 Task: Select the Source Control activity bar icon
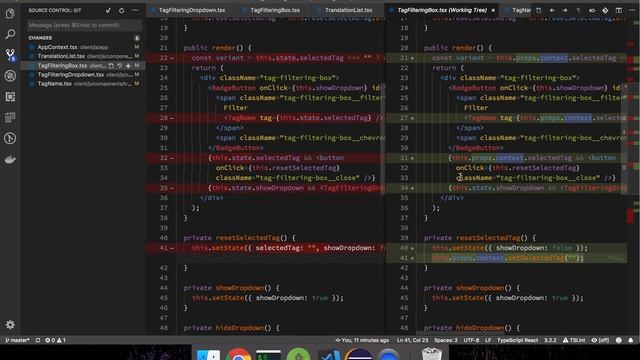coord(10,55)
